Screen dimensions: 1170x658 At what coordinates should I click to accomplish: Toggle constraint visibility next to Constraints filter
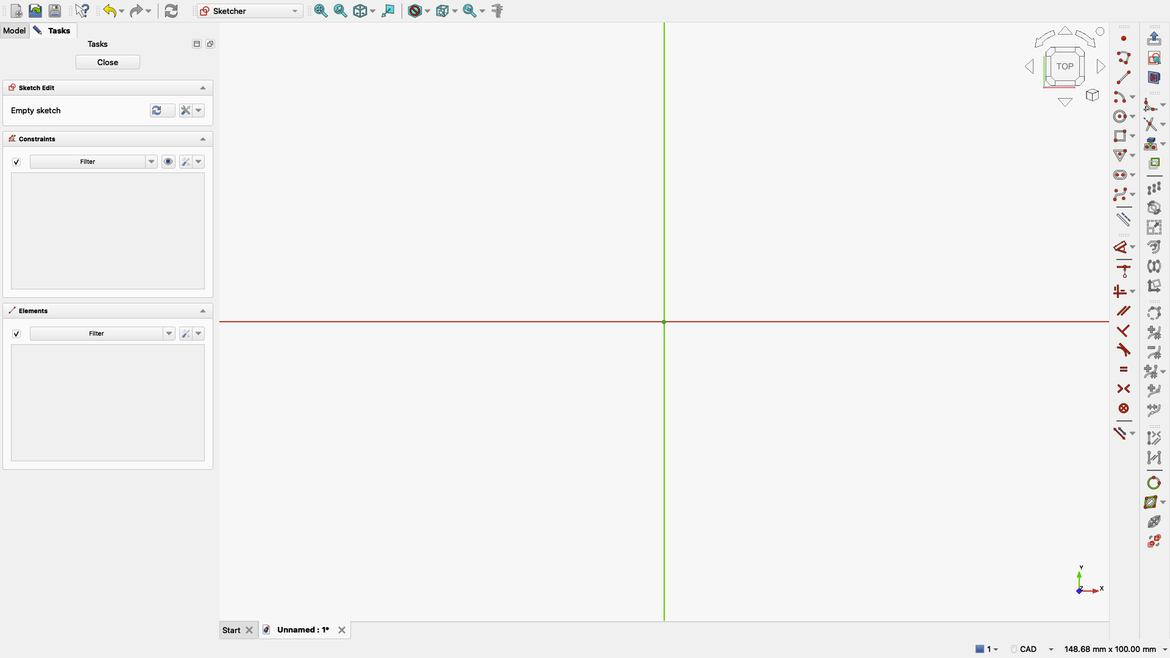click(x=168, y=161)
